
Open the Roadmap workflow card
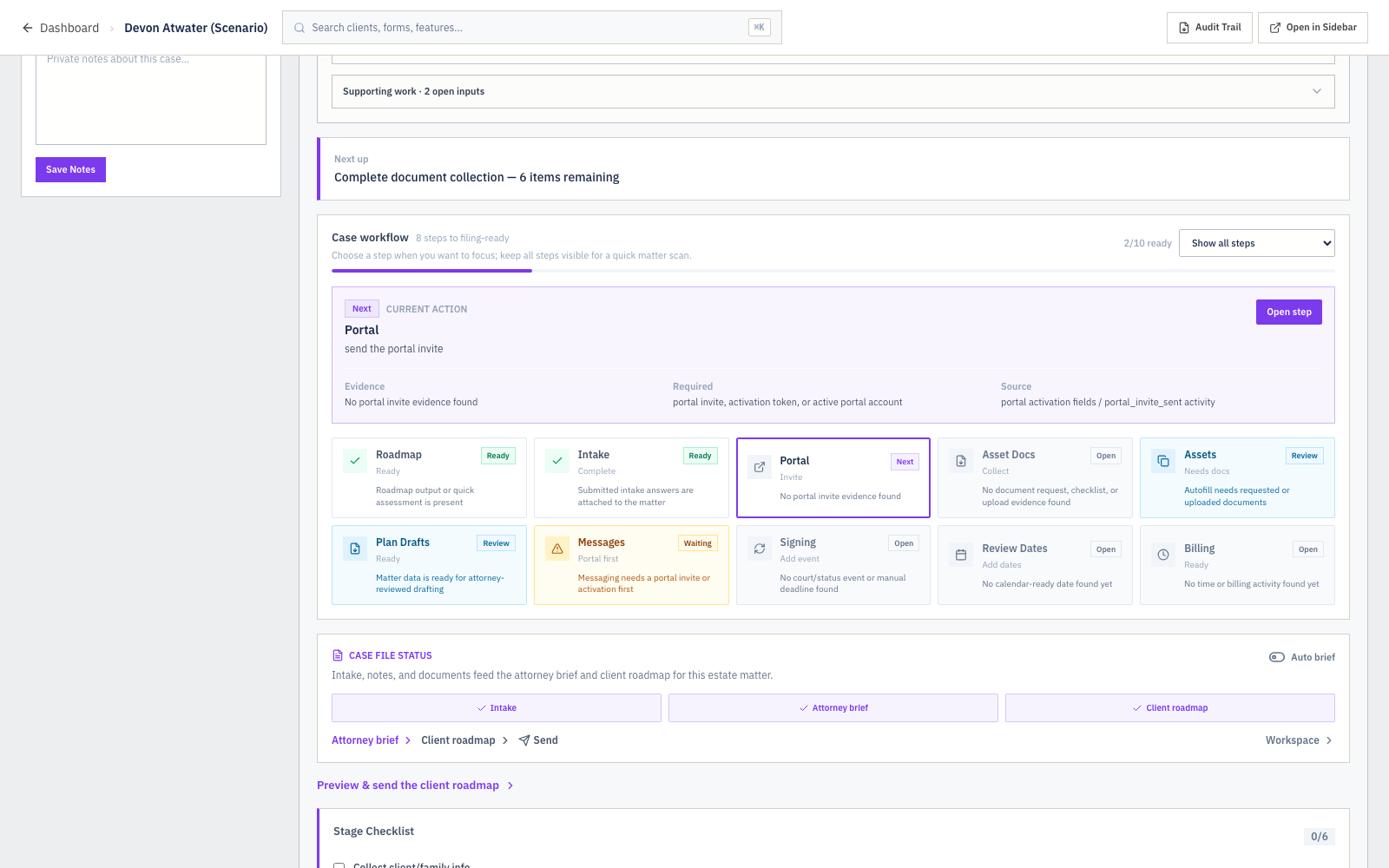[x=429, y=477]
